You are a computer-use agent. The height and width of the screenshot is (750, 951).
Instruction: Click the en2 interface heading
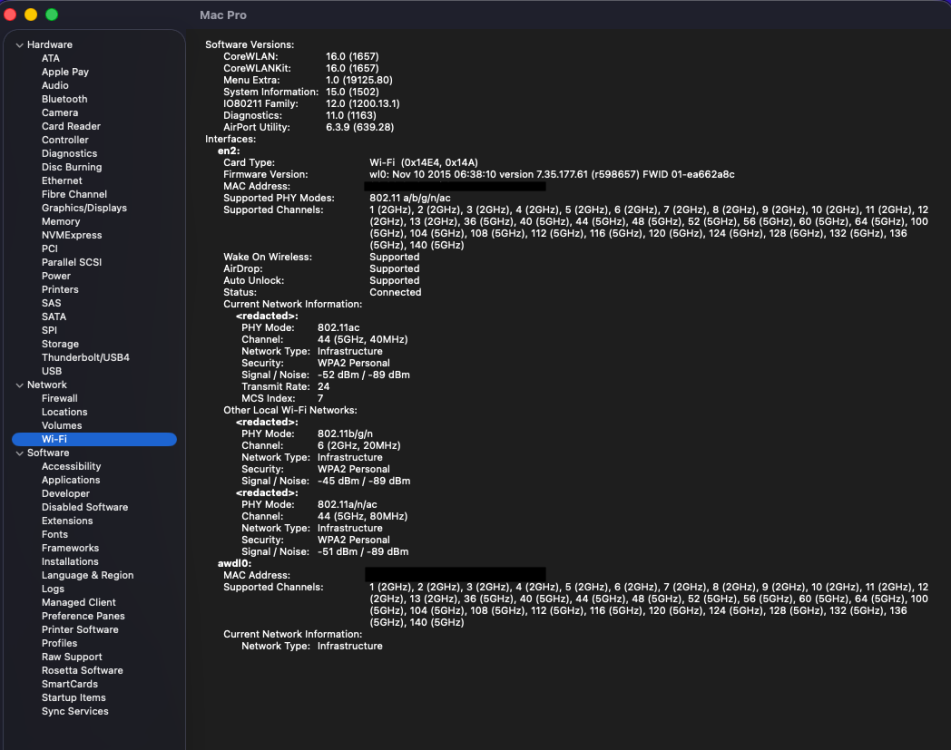point(229,151)
